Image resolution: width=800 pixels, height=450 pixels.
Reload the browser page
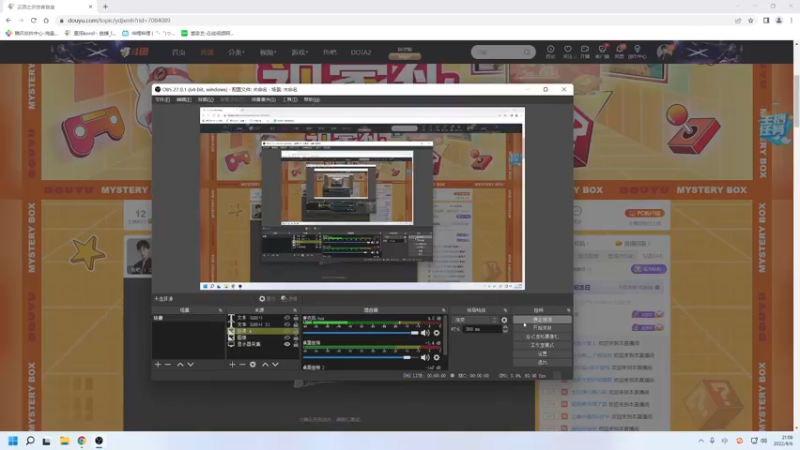34,20
